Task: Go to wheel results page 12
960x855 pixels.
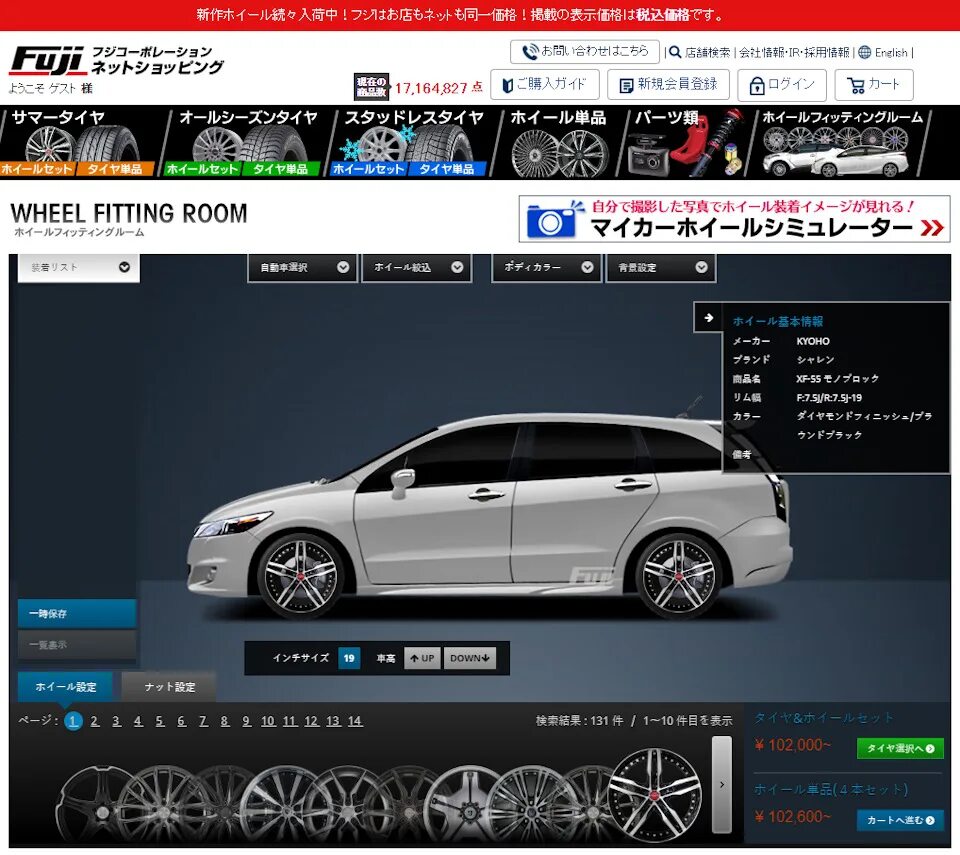Action: click(x=312, y=721)
